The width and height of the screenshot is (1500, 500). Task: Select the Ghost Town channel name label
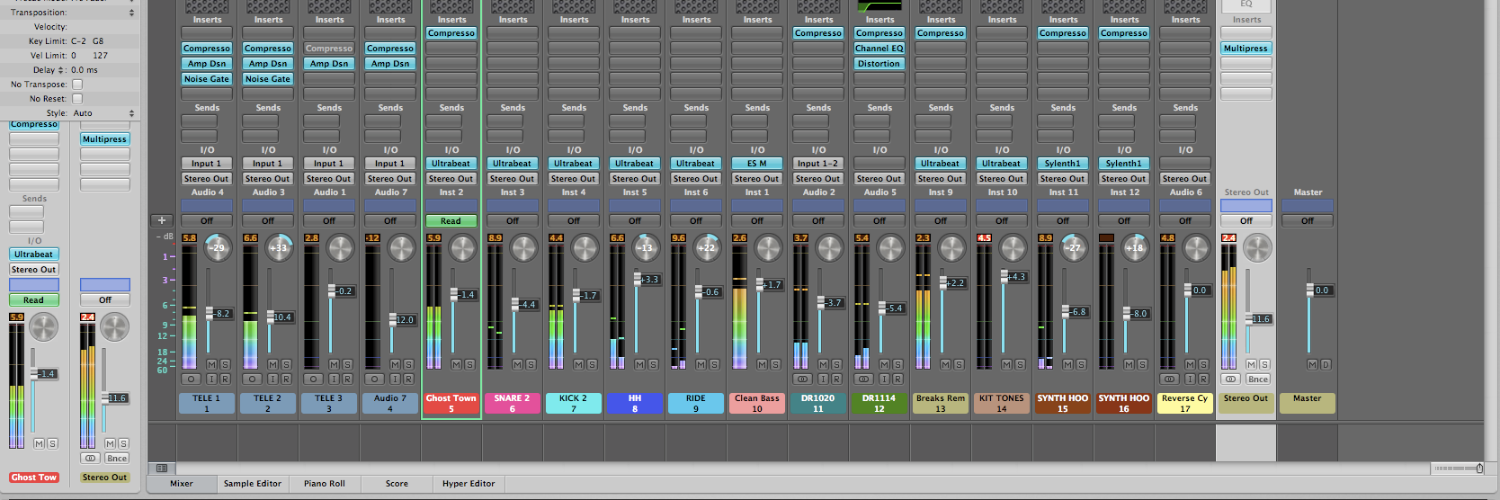coord(451,403)
